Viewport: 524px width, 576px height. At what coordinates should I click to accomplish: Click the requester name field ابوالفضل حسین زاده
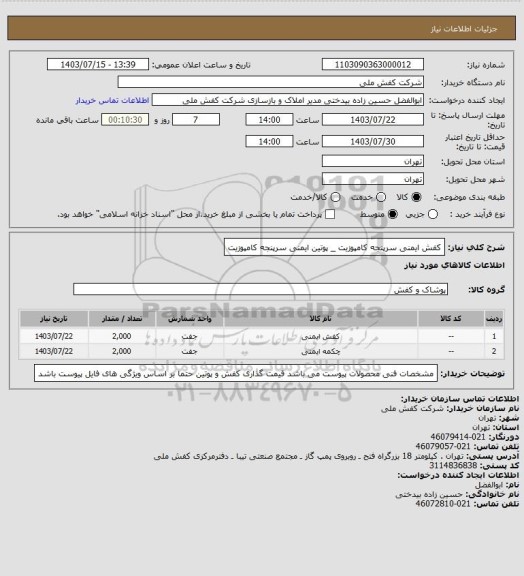tap(288, 100)
